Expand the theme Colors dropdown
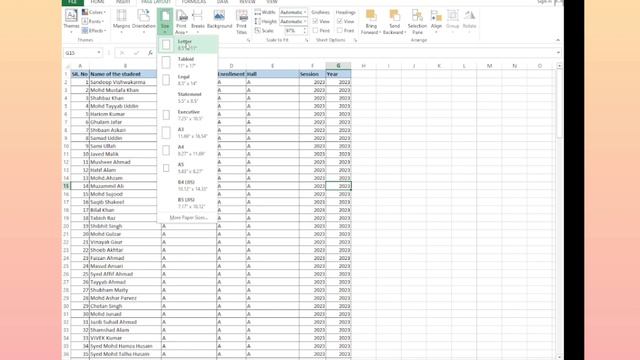The height and width of the screenshot is (360, 640). click(94, 12)
